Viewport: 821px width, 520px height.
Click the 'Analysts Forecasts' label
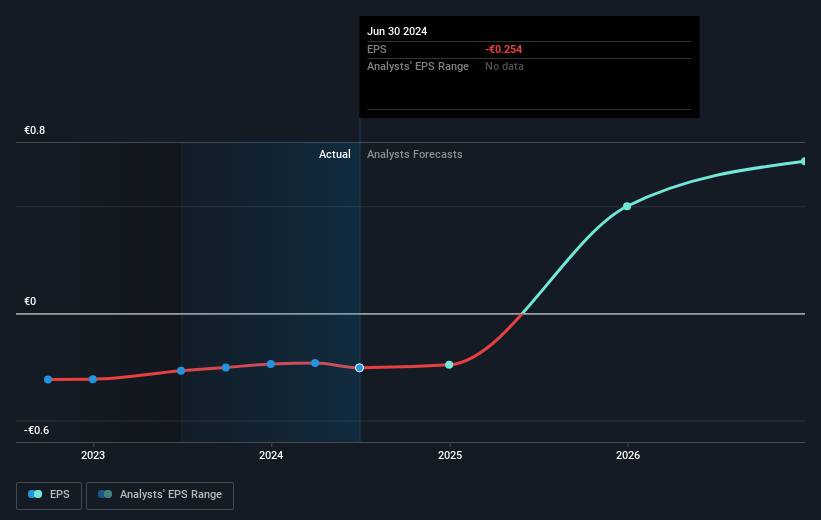(x=415, y=154)
